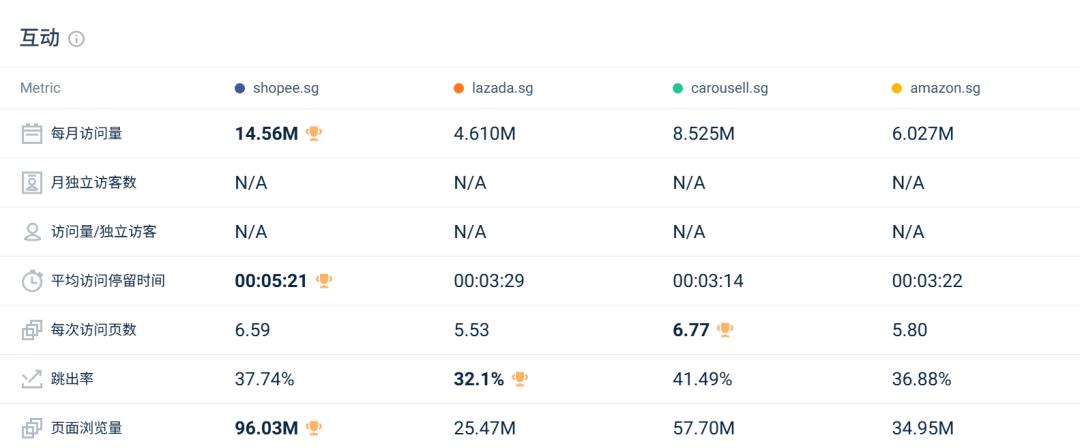The width and height of the screenshot is (1080, 448).
Task: Click the calendar icon for 每月访问量
Action: point(32,134)
